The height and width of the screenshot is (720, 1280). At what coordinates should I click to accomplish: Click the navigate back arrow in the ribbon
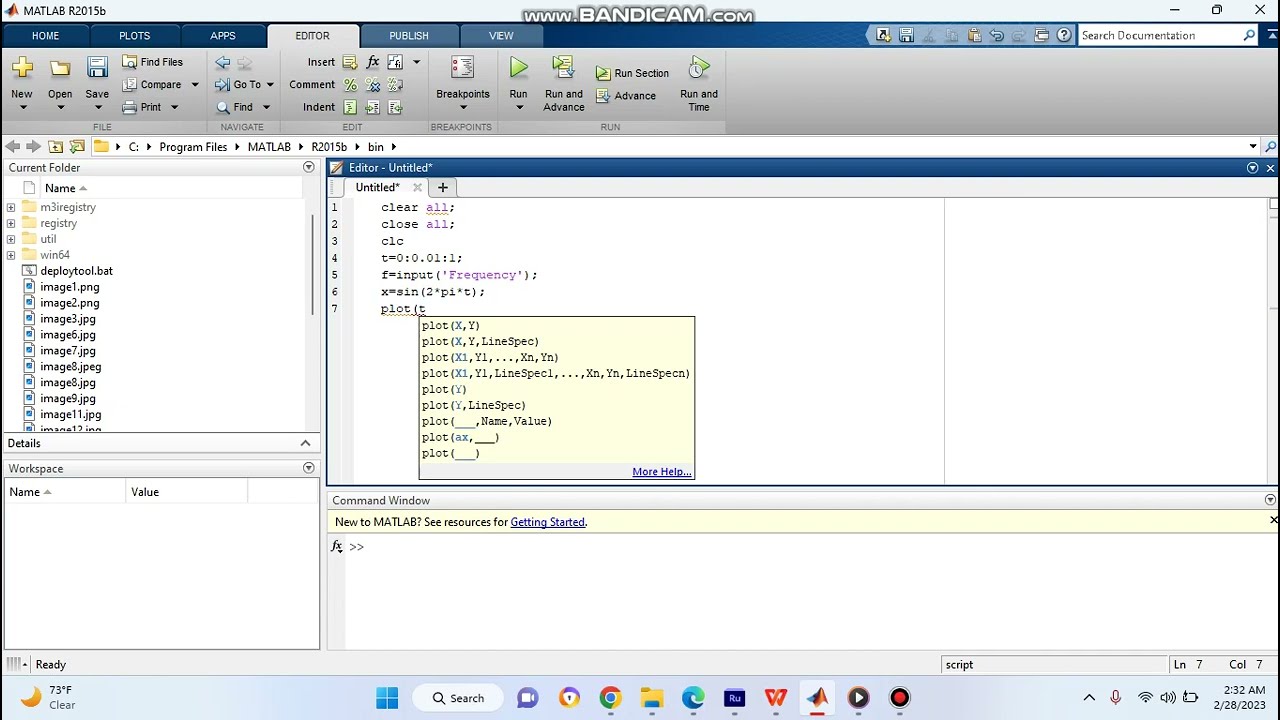(222, 62)
